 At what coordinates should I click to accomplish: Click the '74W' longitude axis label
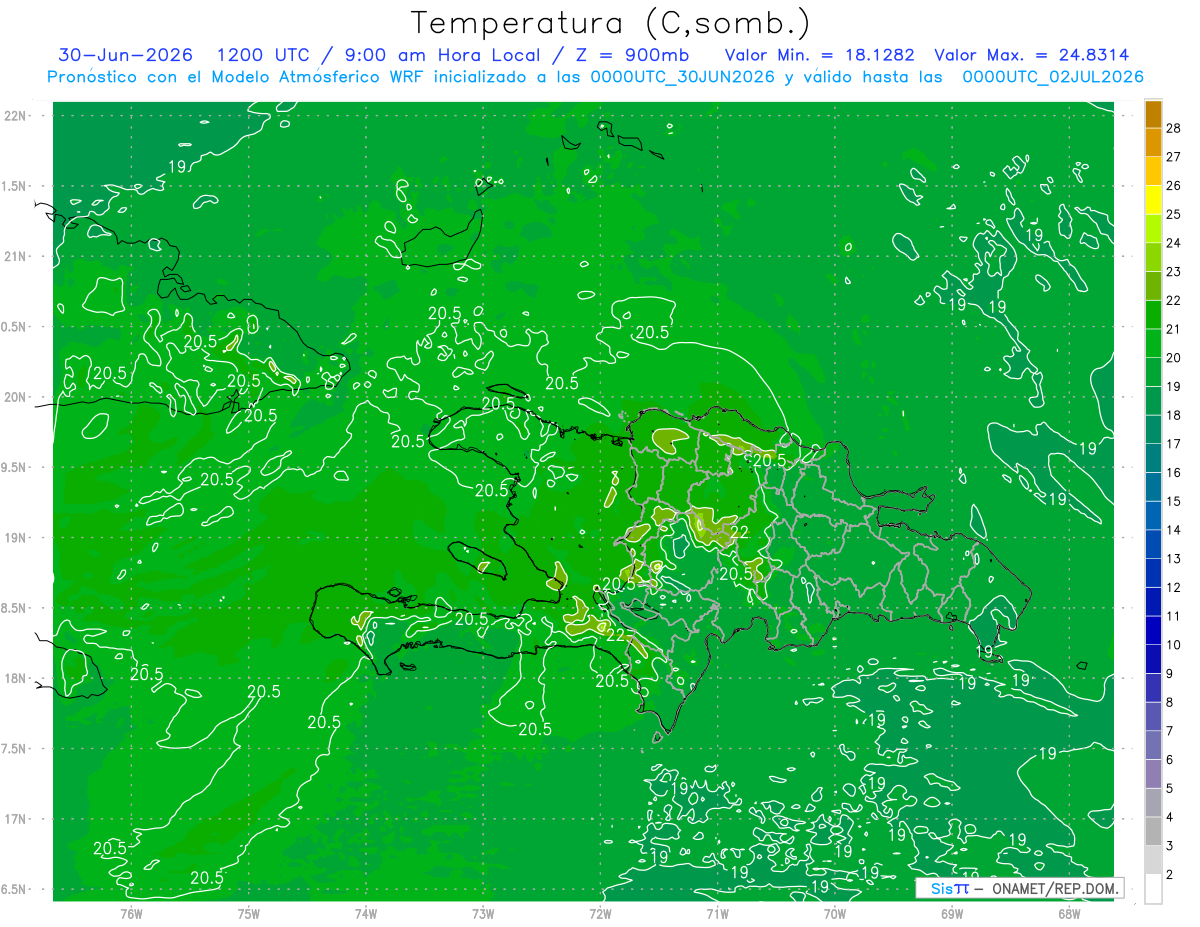tap(366, 913)
